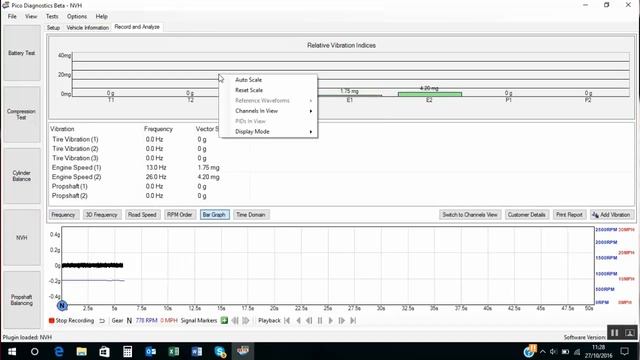Click the Pico Diagnostics taskbar icon
The image size is (640, 360).
[x=243, y=351]
